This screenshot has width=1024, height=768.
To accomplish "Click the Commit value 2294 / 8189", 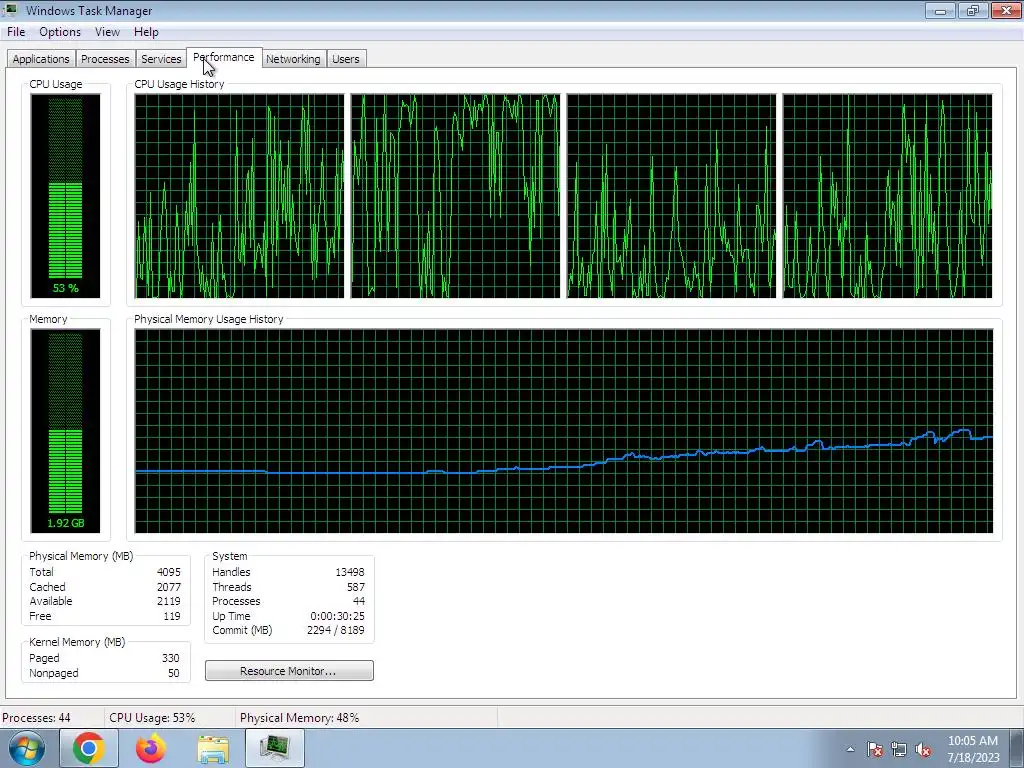I will click(336, 631).
